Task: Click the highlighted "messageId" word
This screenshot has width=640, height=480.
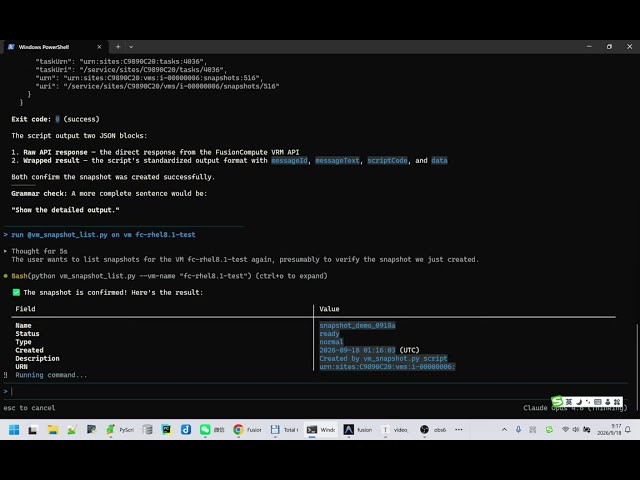Action: 289,160
